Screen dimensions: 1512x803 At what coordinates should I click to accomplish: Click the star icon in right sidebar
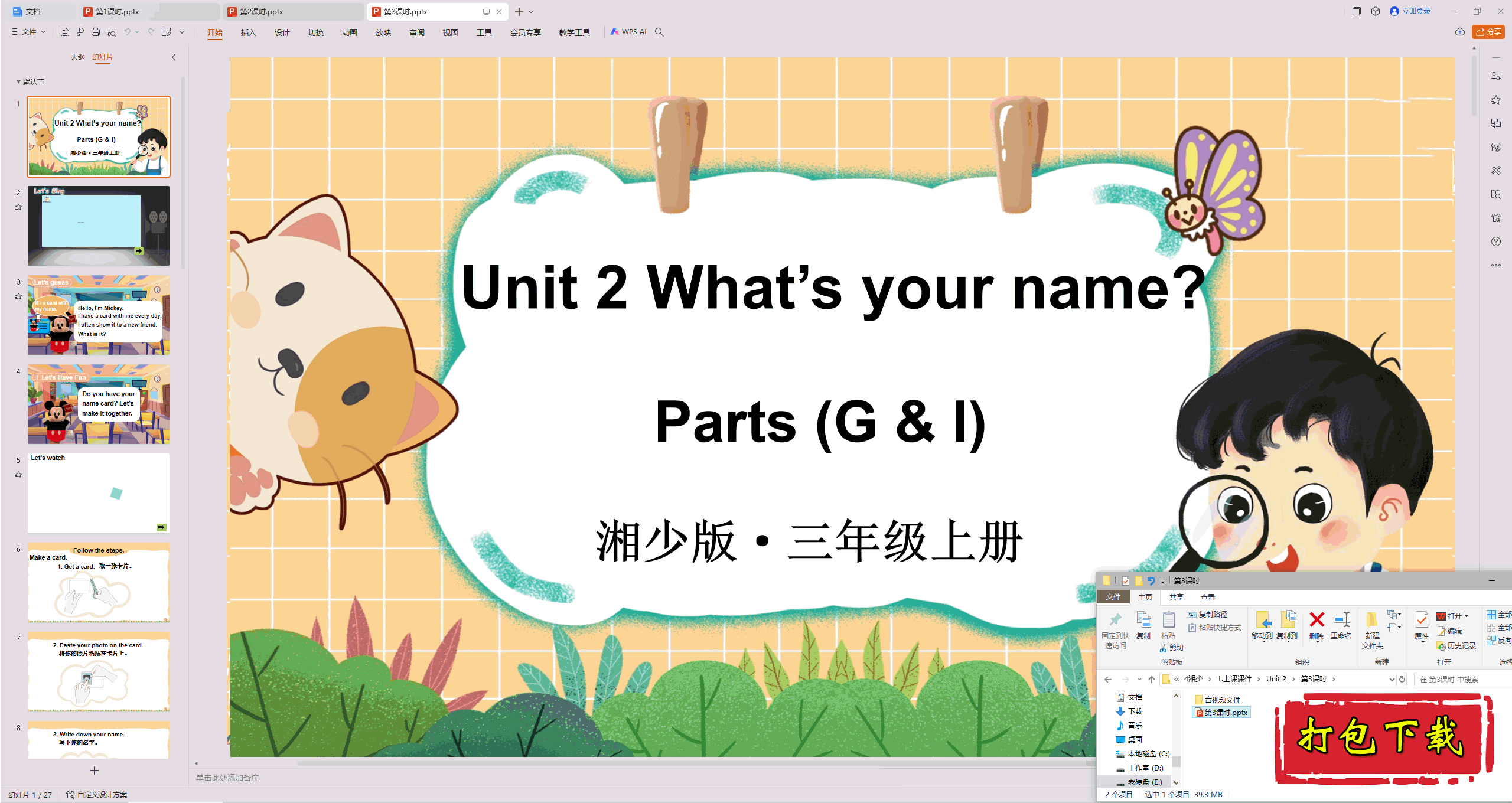[x=1495, y=100]
